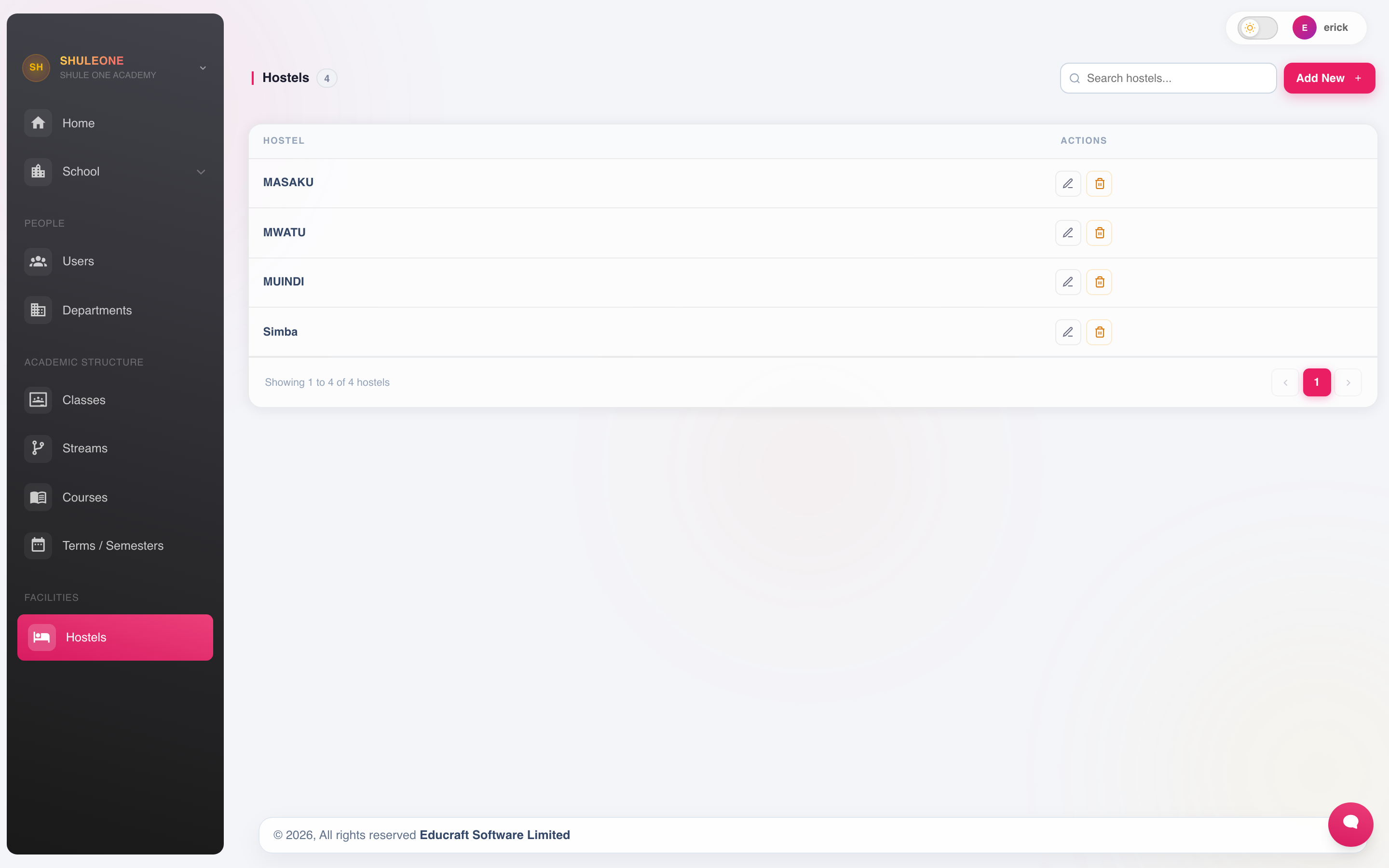This screenshot has width=1389, height=868.
Task: Delete the MASAKU hostel via trash icon
Action: tap(1099, 184)
